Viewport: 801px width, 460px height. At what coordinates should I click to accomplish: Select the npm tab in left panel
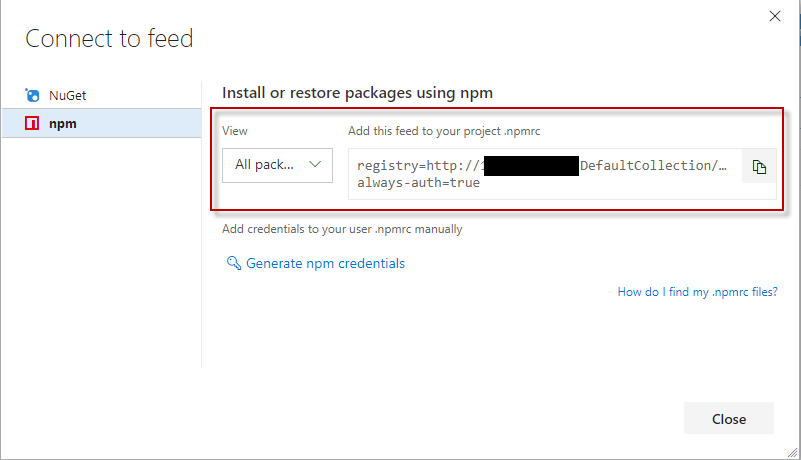63,124
